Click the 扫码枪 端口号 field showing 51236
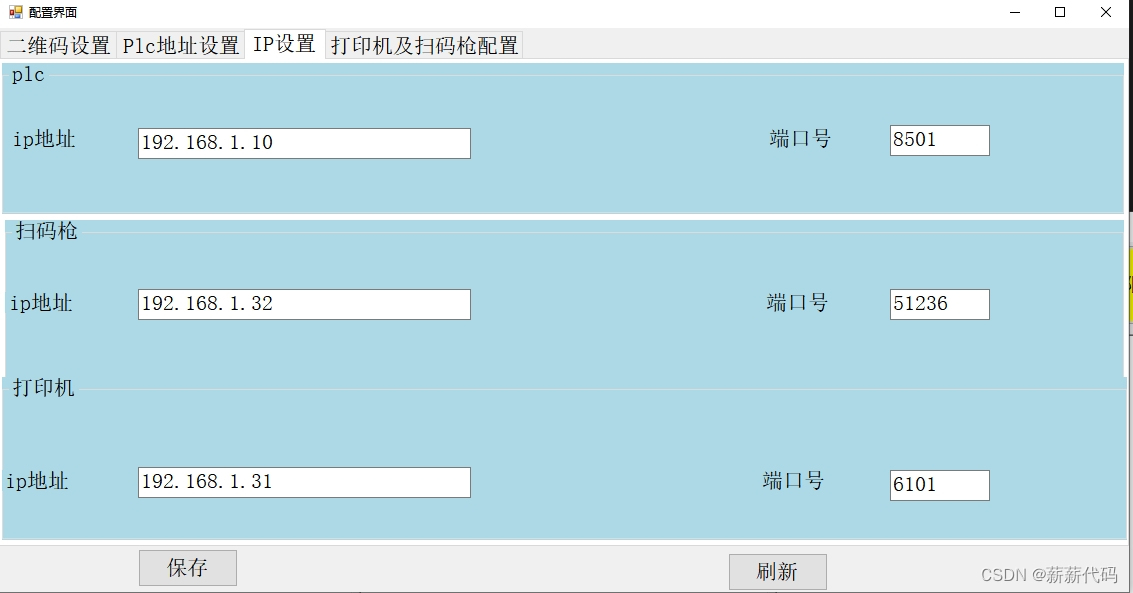1133x593 pixels. click(938, 303)
